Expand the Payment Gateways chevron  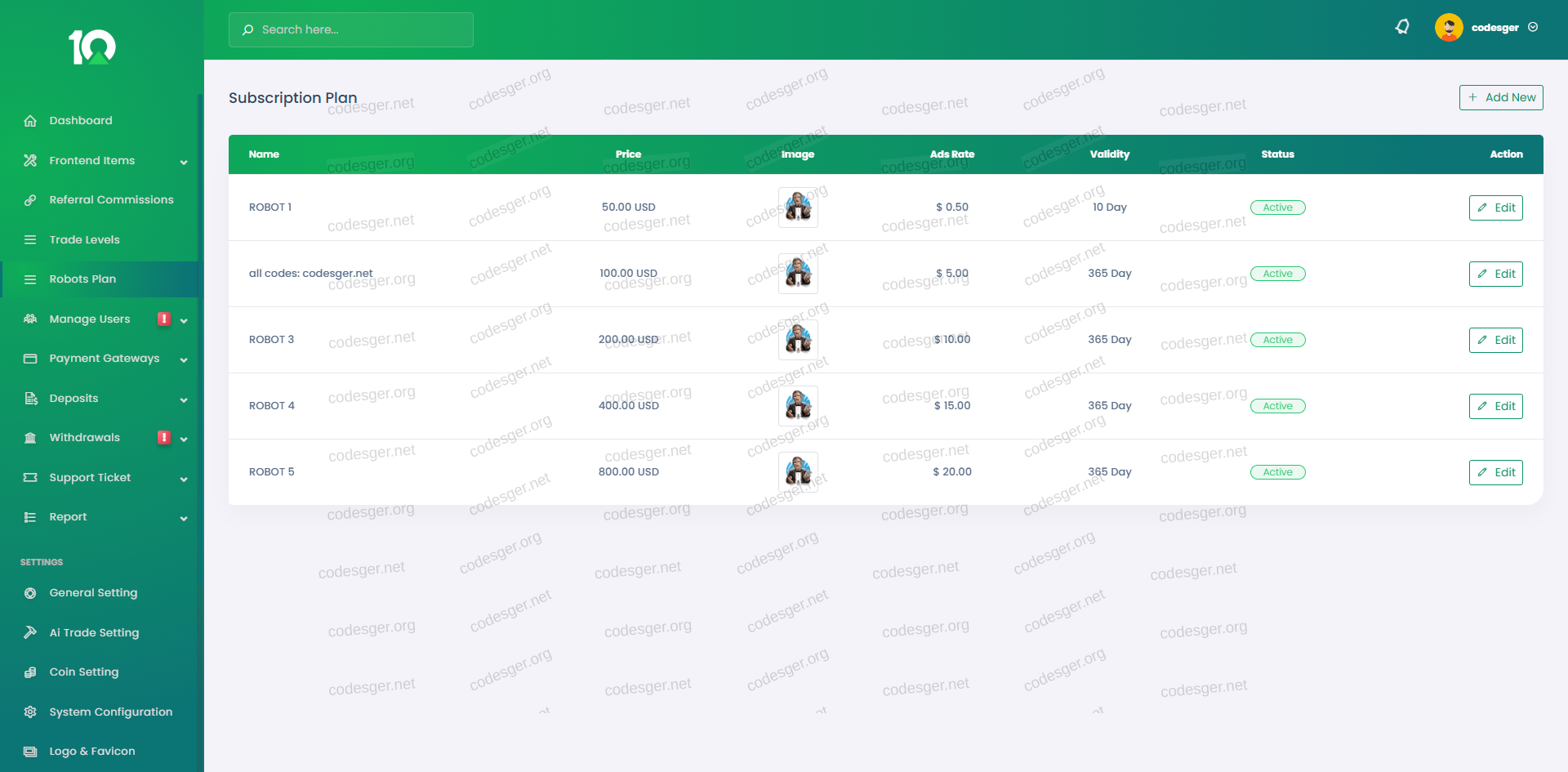pos(184,359)
